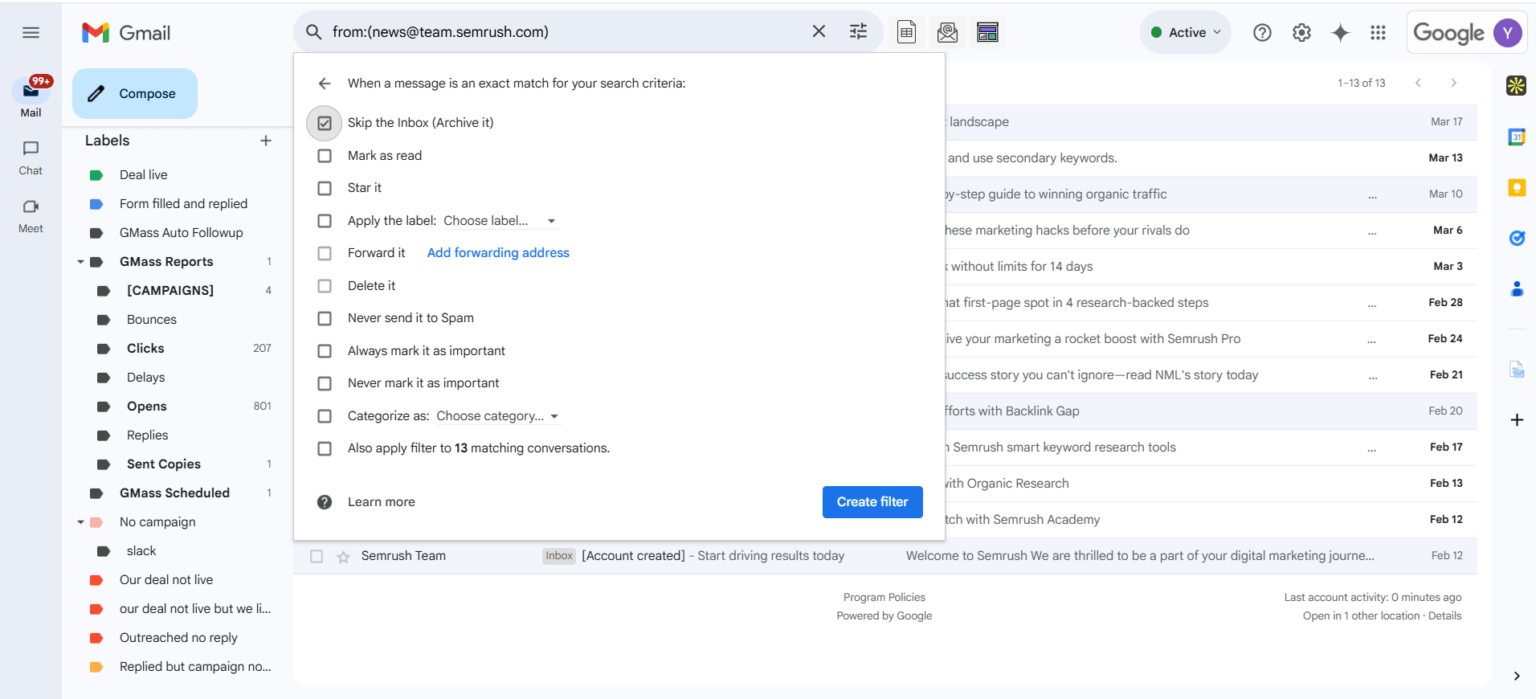Viewport: 1536px width, 699px height.
Task: Click the GMass email-list envelope icon
Action: 946,31
